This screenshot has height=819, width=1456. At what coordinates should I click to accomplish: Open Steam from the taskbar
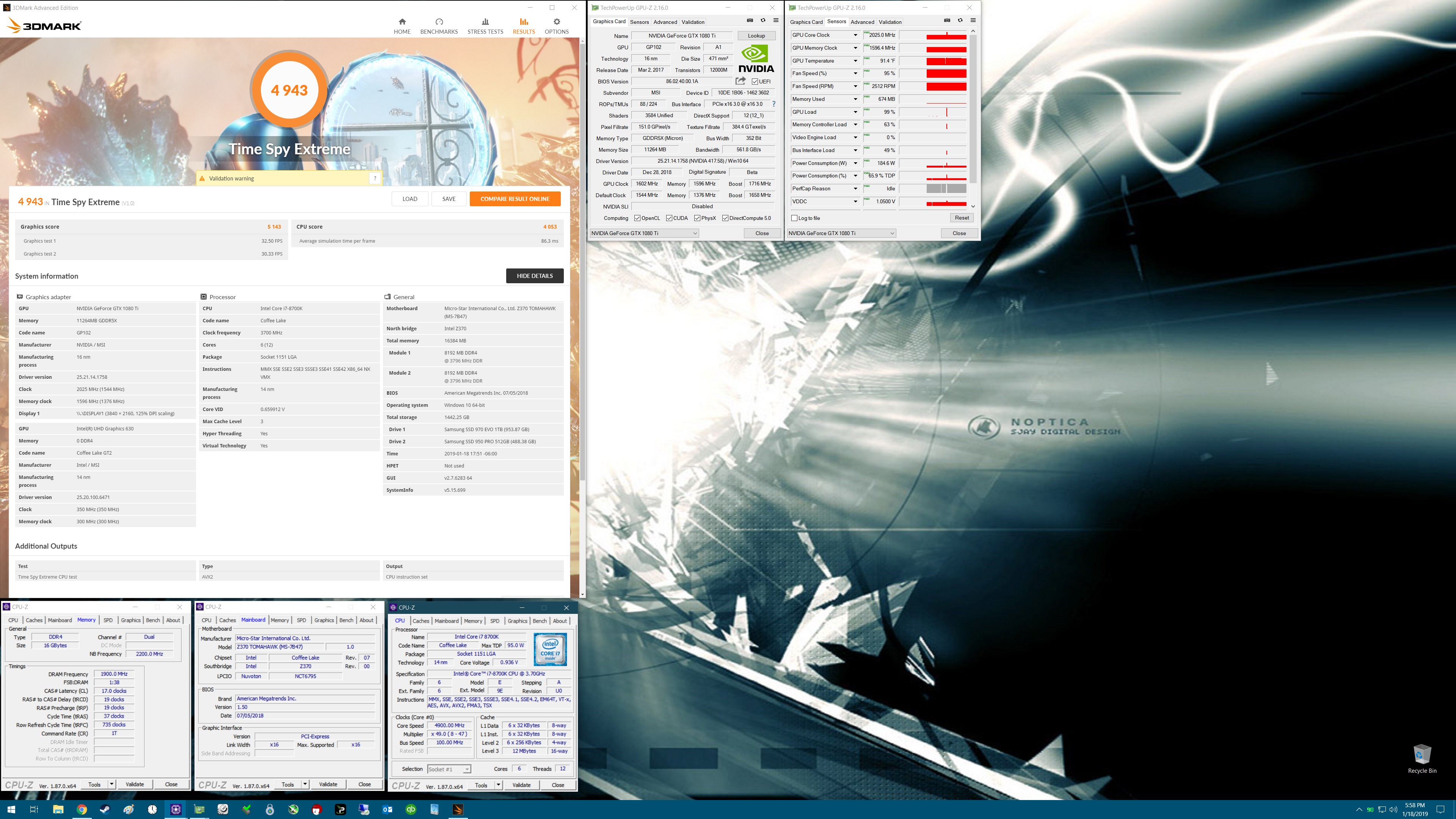click(105, 810)
